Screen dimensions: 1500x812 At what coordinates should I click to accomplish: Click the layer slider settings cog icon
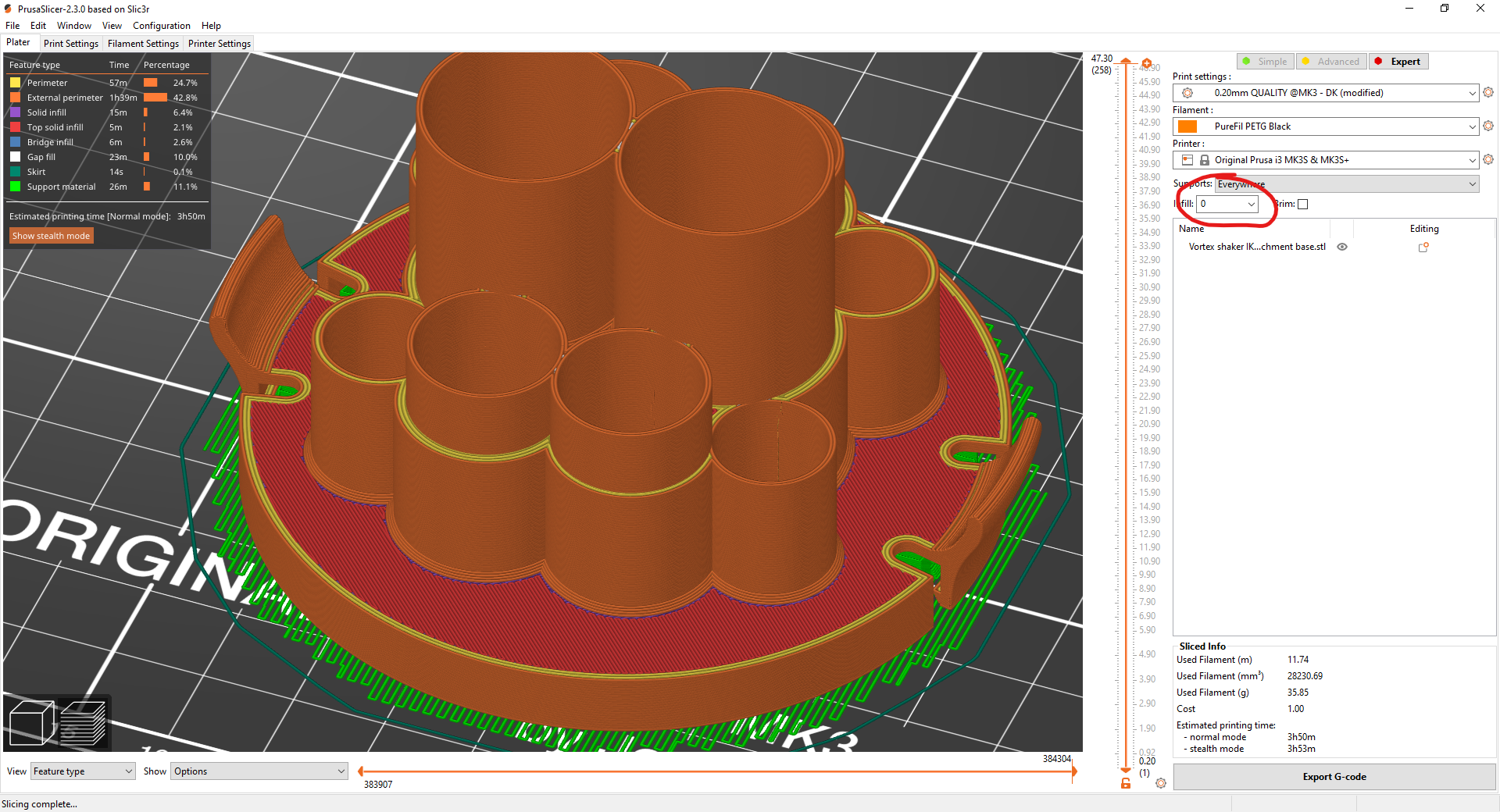point(1161,783)
